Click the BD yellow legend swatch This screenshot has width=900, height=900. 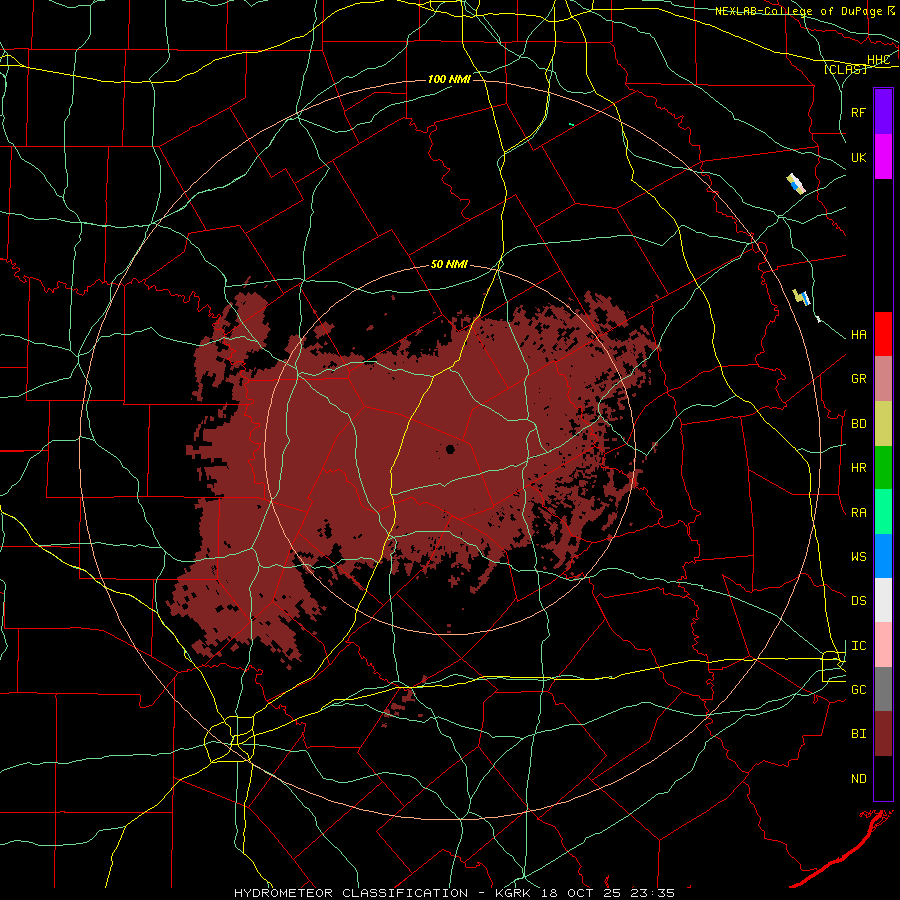pos(883,424)
